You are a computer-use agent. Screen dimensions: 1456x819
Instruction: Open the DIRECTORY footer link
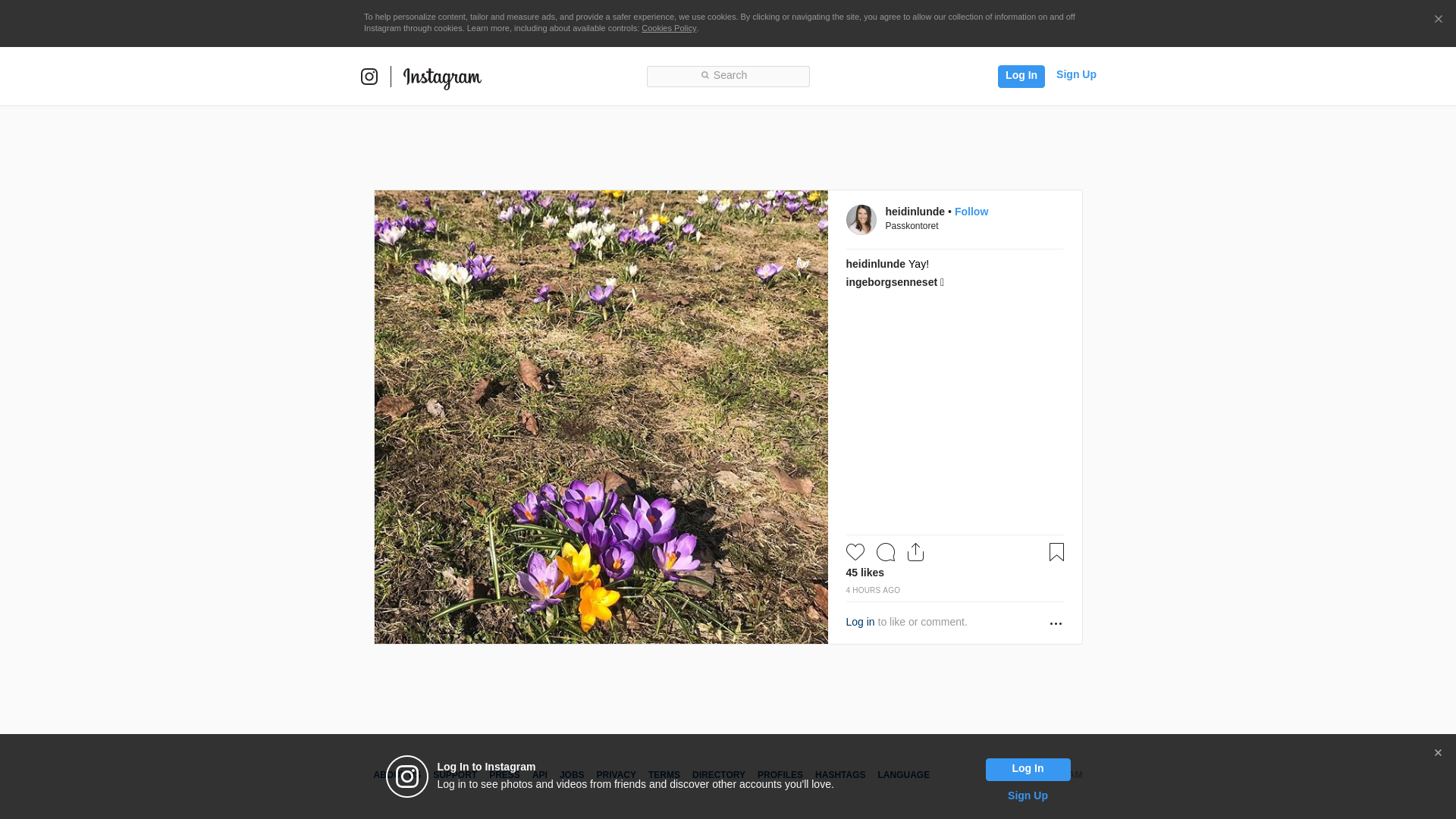pyautogui.click(x=719, y=775)
